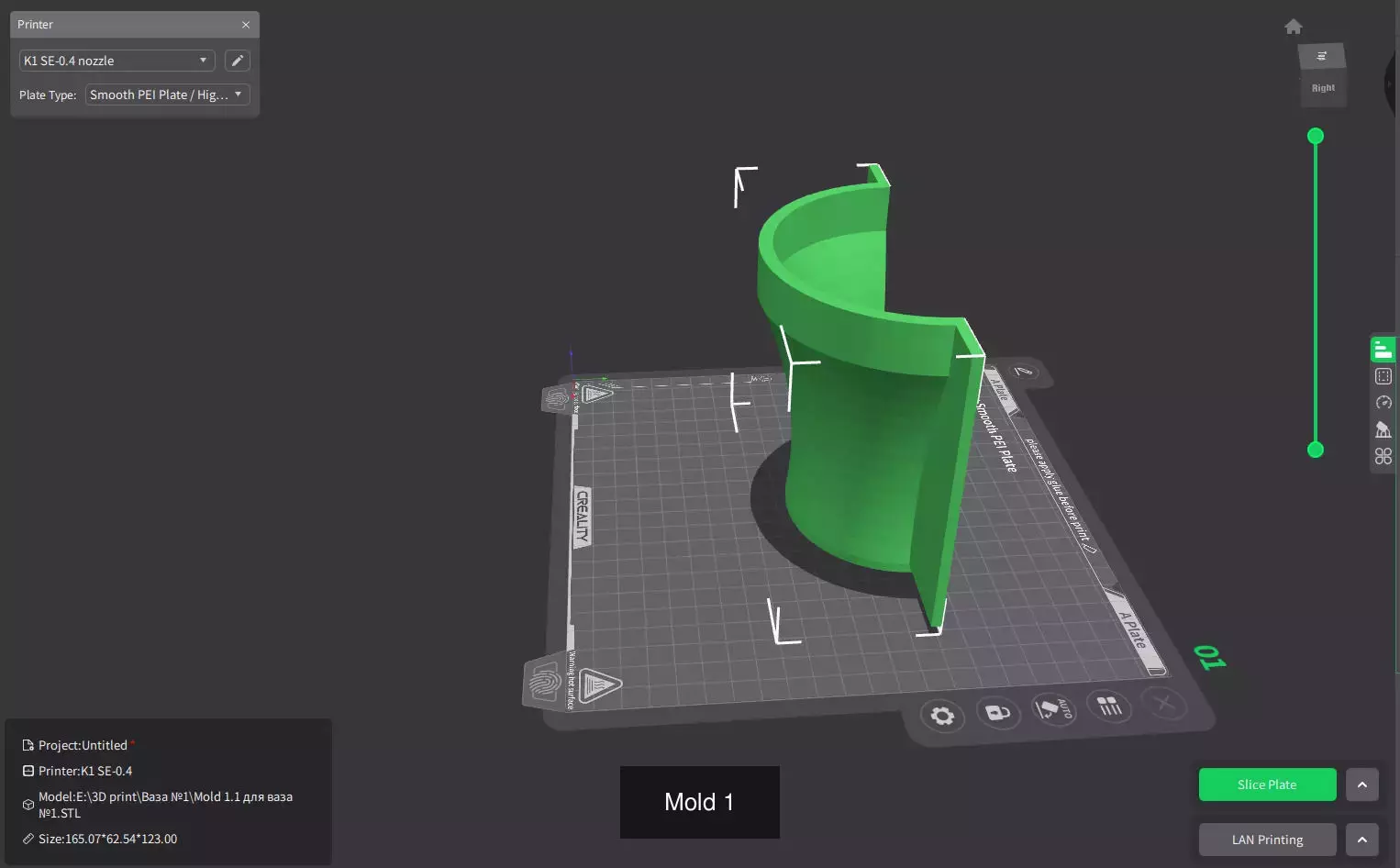Click the dashed-square selection sidebar icon
The height and width of the screenshot is (868, 1400).
click(1383, 376)
